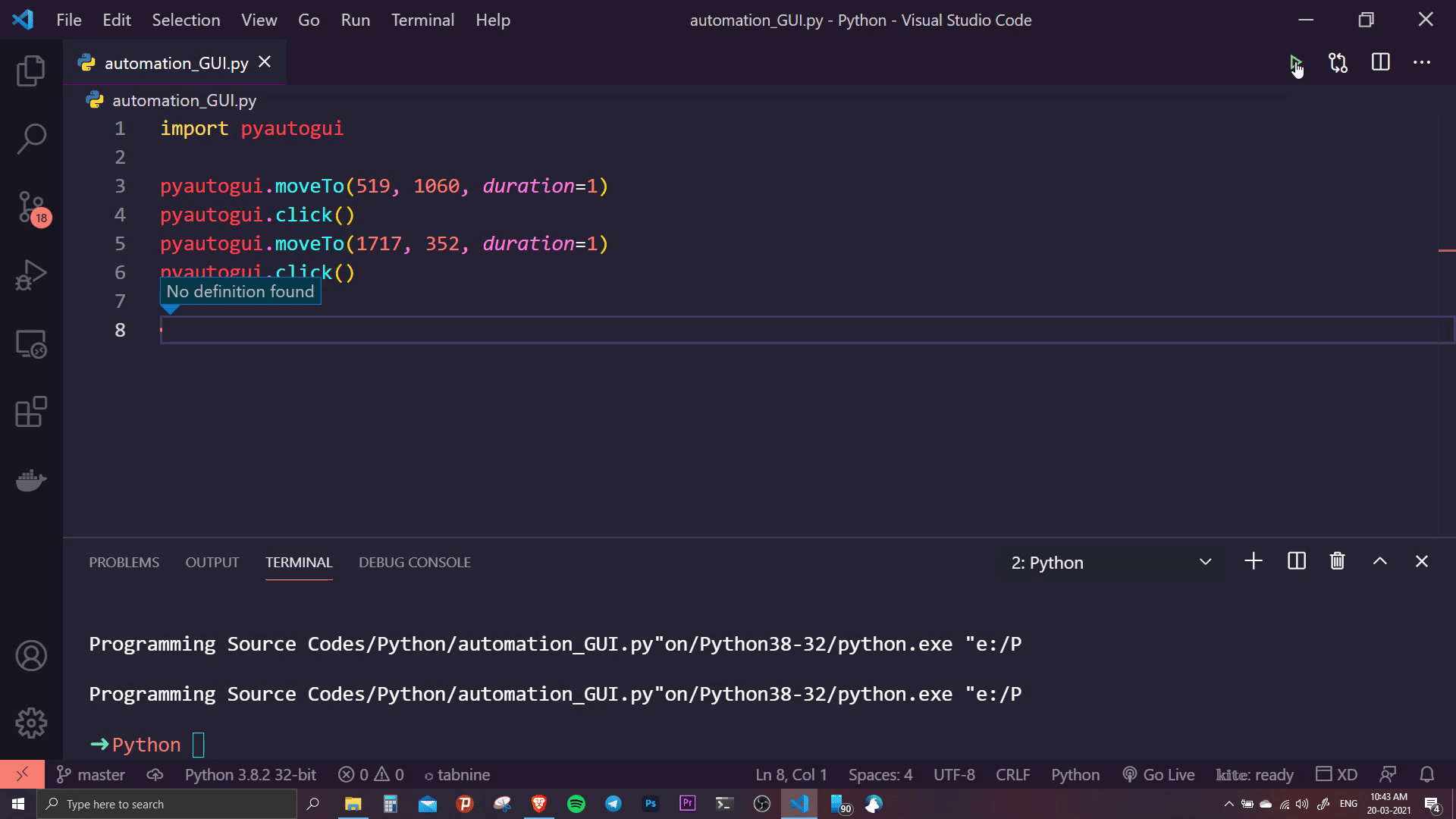This screenshot has height=819, width=1456.
Task: Open Source Control with 18 changes
Action: [31, 207]
